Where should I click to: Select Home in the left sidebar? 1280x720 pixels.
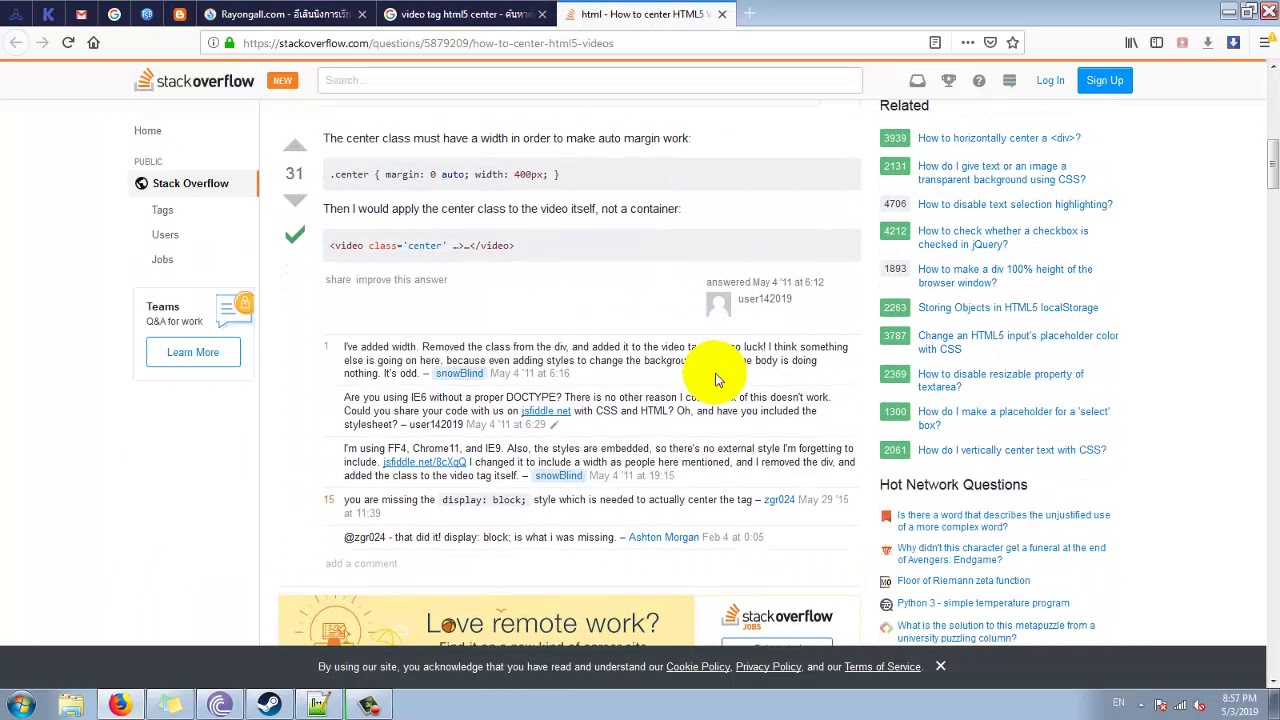[147, 131]
